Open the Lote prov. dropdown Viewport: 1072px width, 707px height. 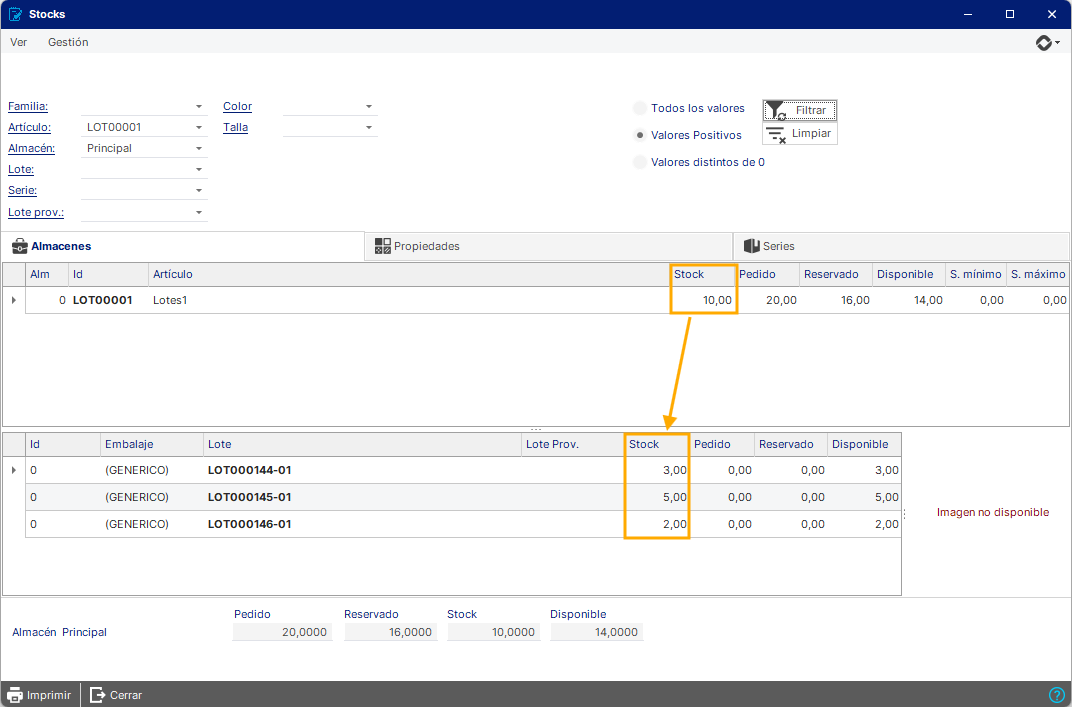[199, 213]
